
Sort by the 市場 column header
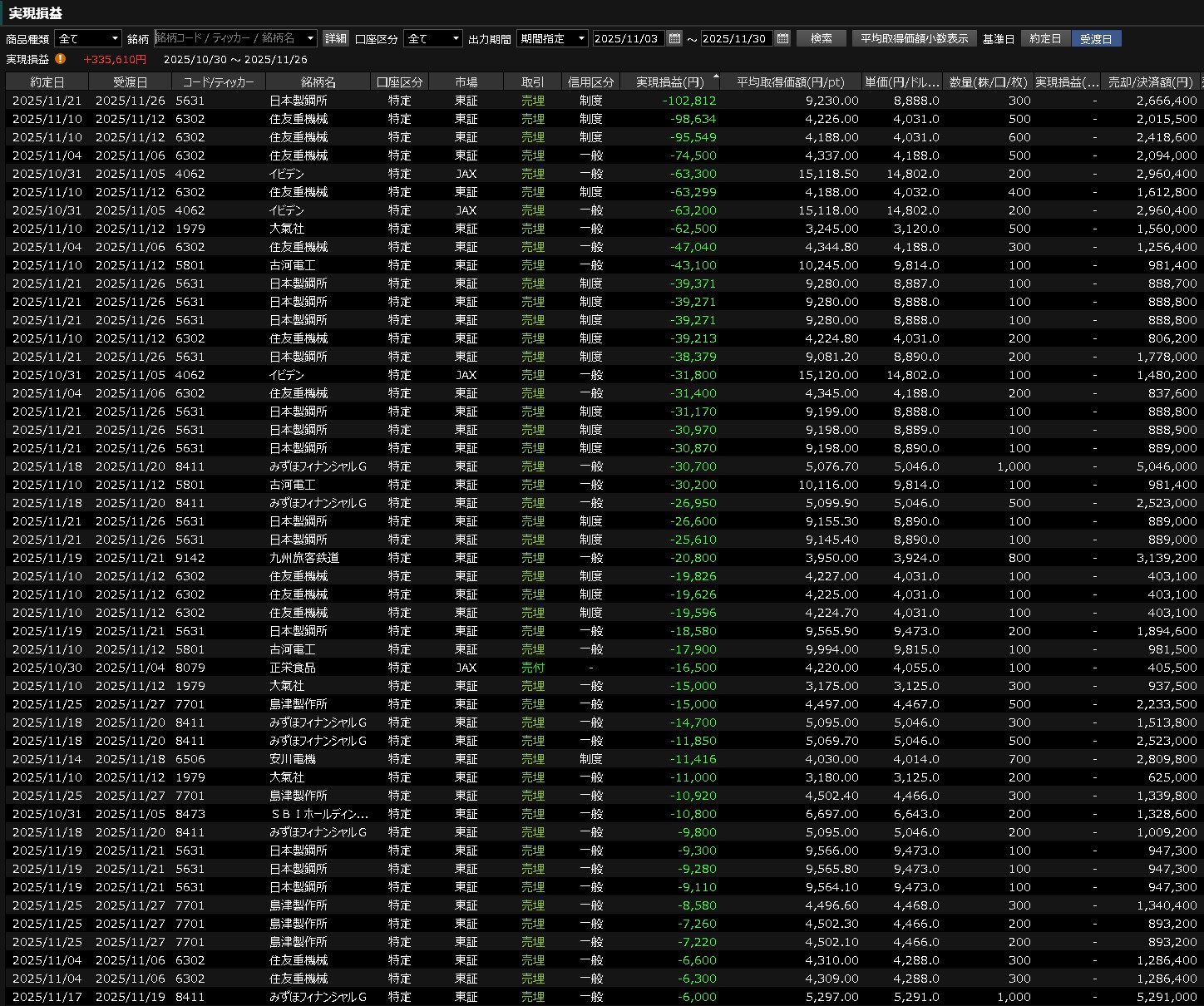coord(466,81)
